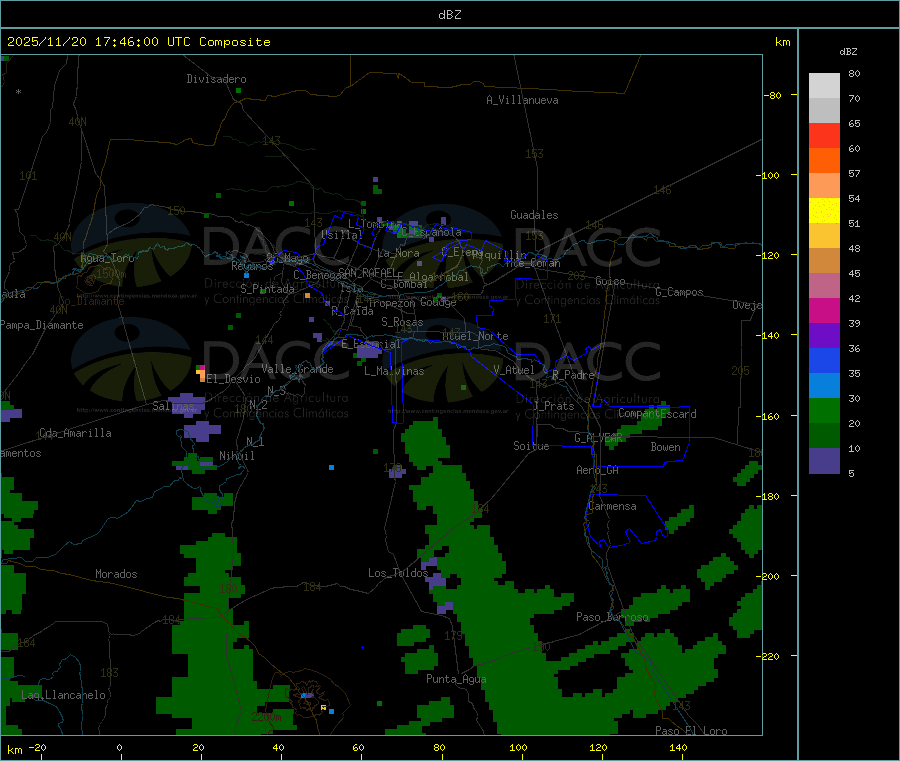
Task: Click the Nihuil location label
Action: coord(236,456)
